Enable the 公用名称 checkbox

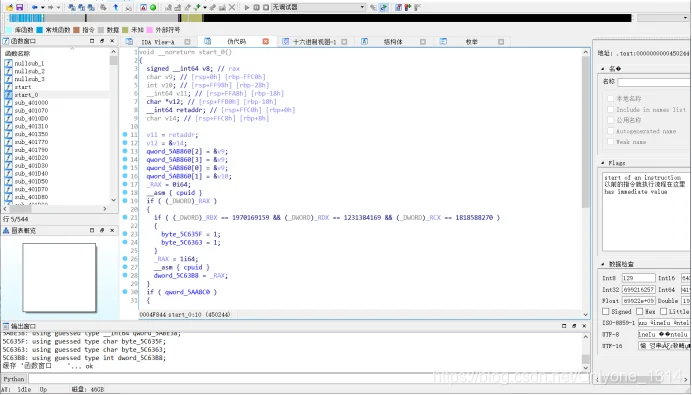point(611,120)
